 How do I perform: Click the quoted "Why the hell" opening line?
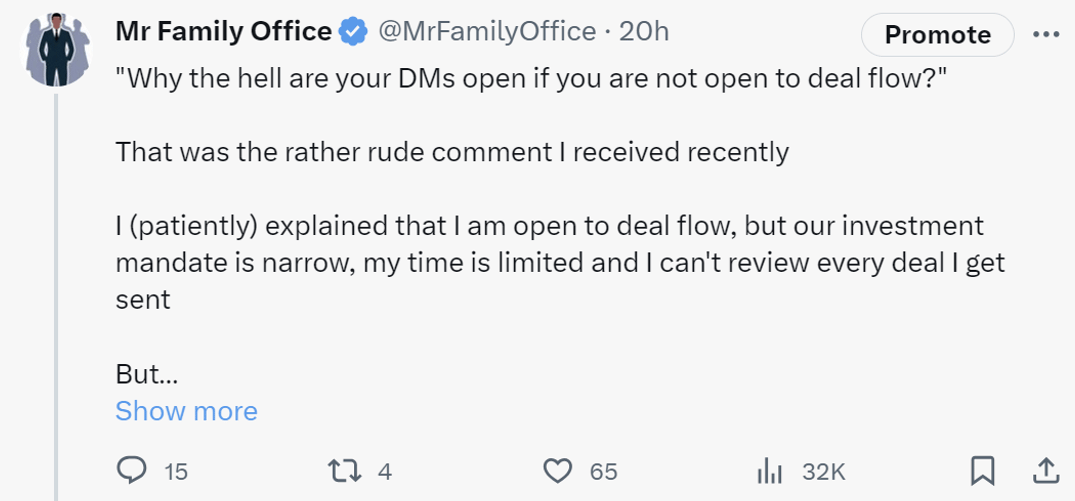[x=531, y=81]
